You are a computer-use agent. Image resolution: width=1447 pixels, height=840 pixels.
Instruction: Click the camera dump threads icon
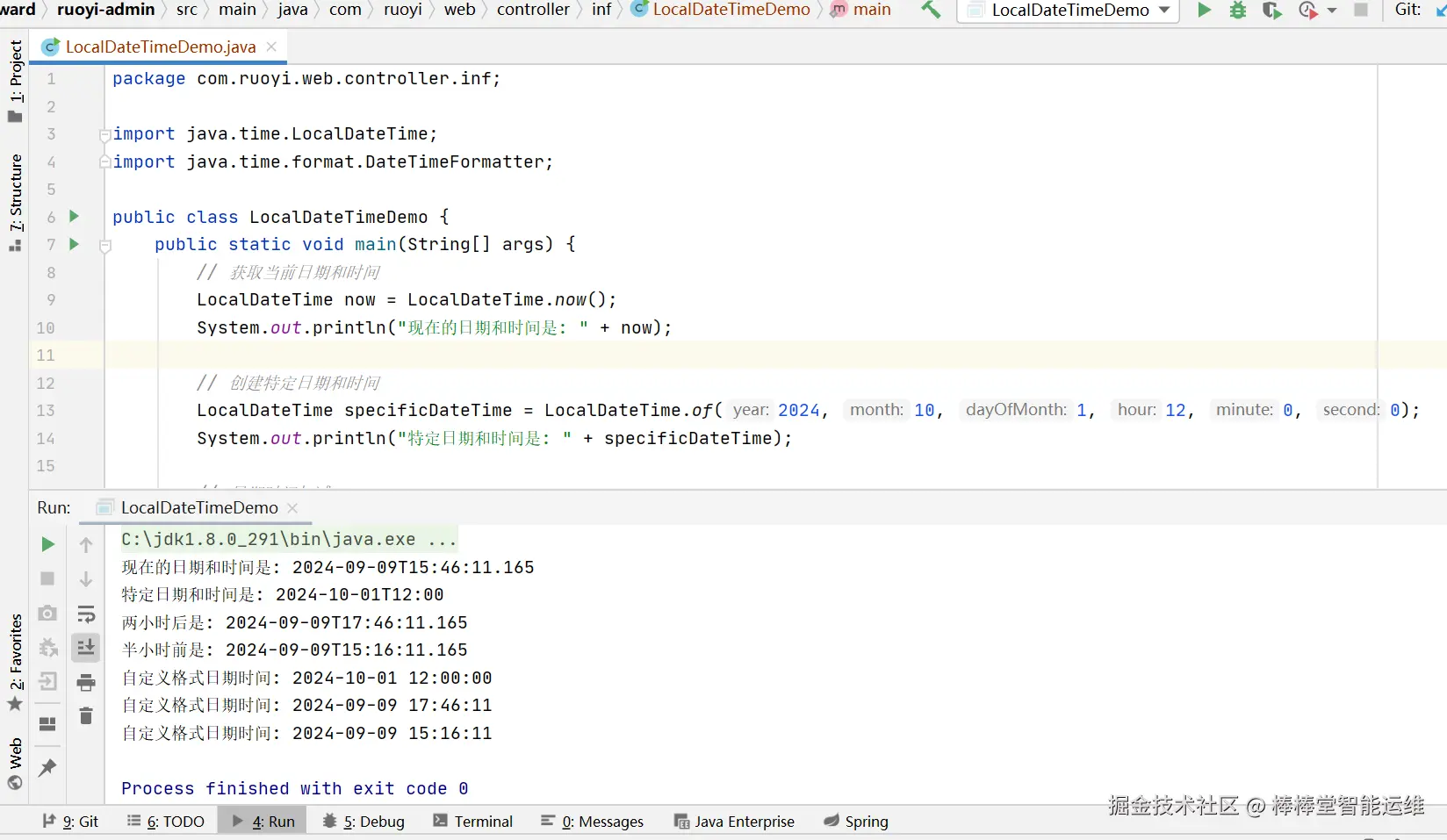(x=48, y=613)
